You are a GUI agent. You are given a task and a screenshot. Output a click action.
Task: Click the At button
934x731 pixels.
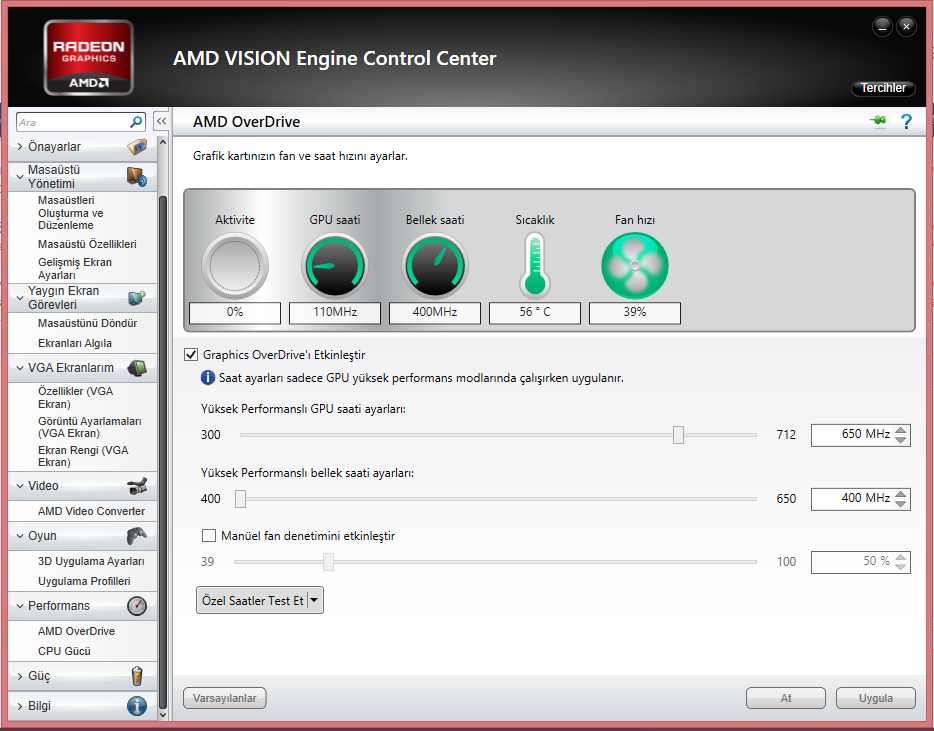tap(786, 698)
